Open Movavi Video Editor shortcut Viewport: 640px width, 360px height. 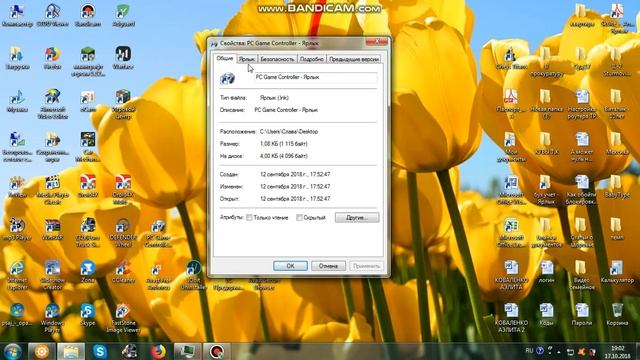click(52, 104)
